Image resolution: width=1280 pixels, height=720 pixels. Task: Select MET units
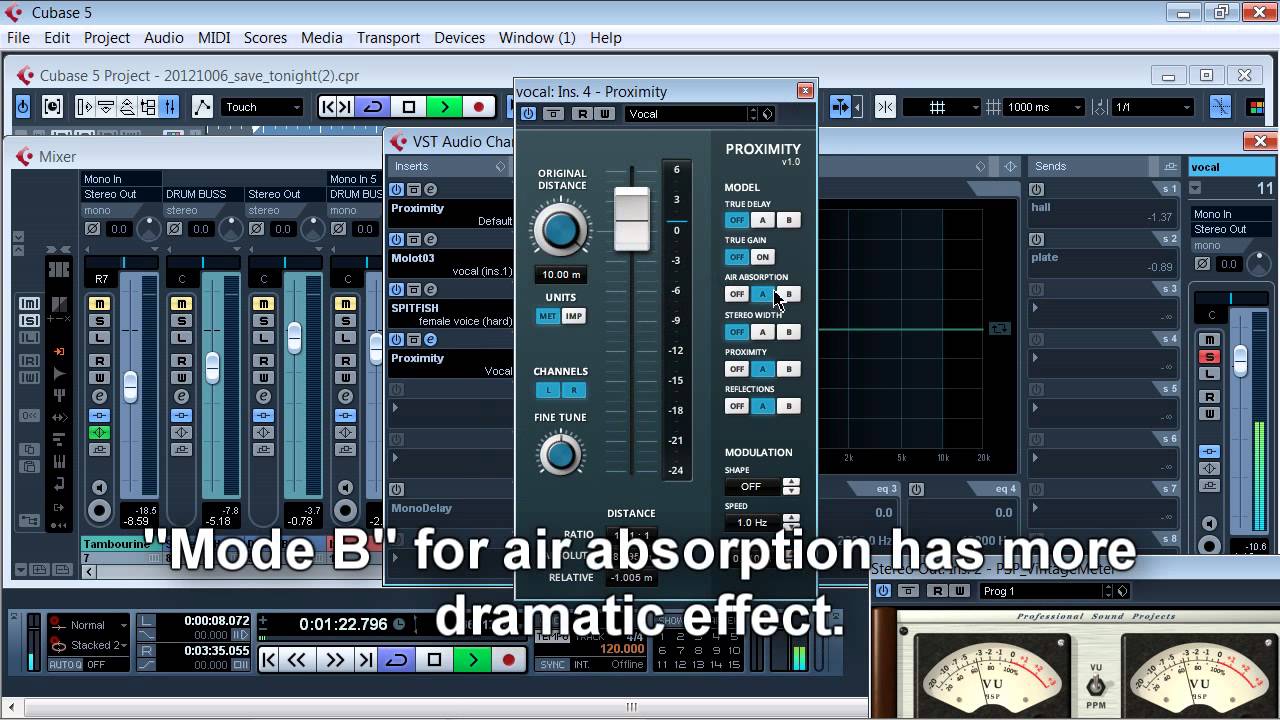[x=548, y=316]
